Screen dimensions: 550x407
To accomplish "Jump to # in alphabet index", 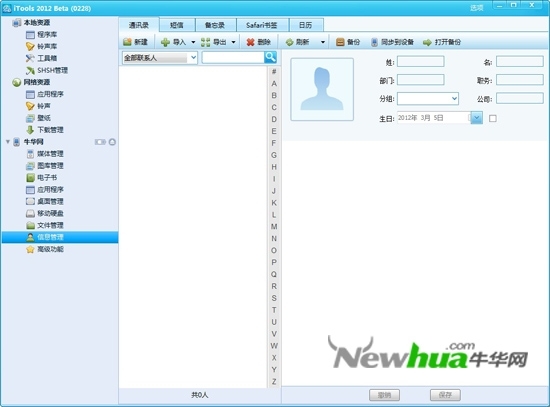I will tap(274, 72).
